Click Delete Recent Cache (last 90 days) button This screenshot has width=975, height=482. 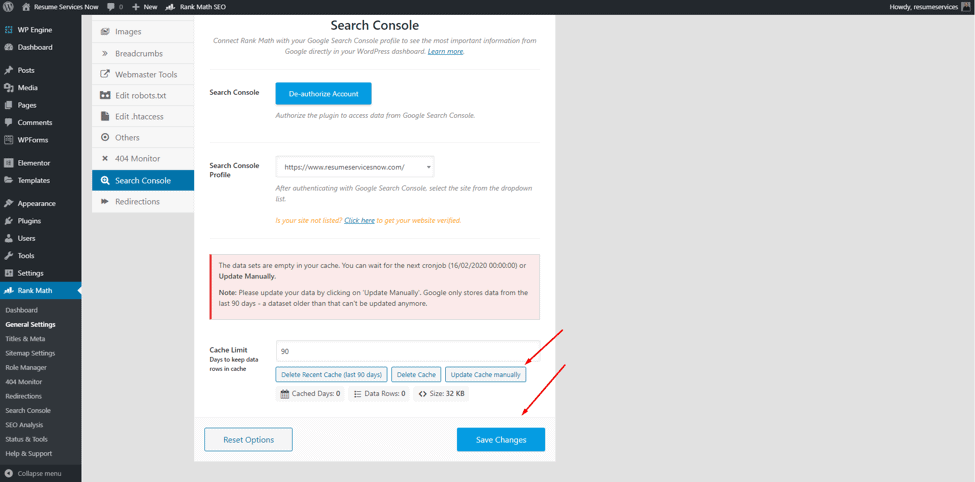pos(331,375)
